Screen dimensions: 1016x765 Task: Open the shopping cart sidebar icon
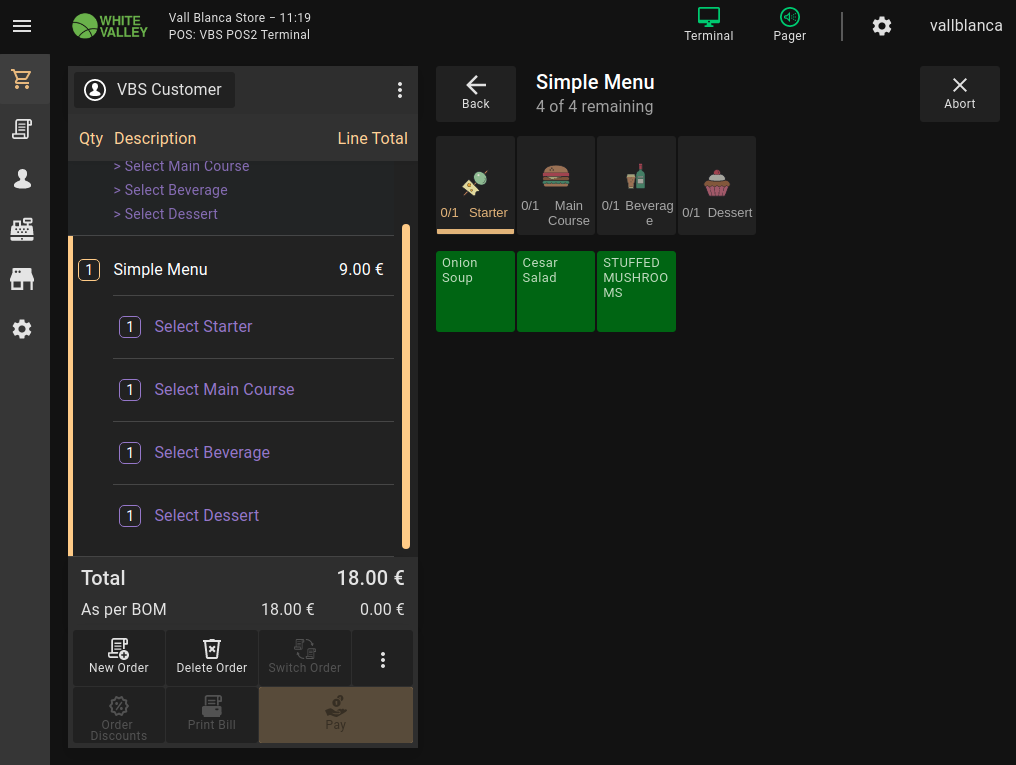(x=22, y=79)
